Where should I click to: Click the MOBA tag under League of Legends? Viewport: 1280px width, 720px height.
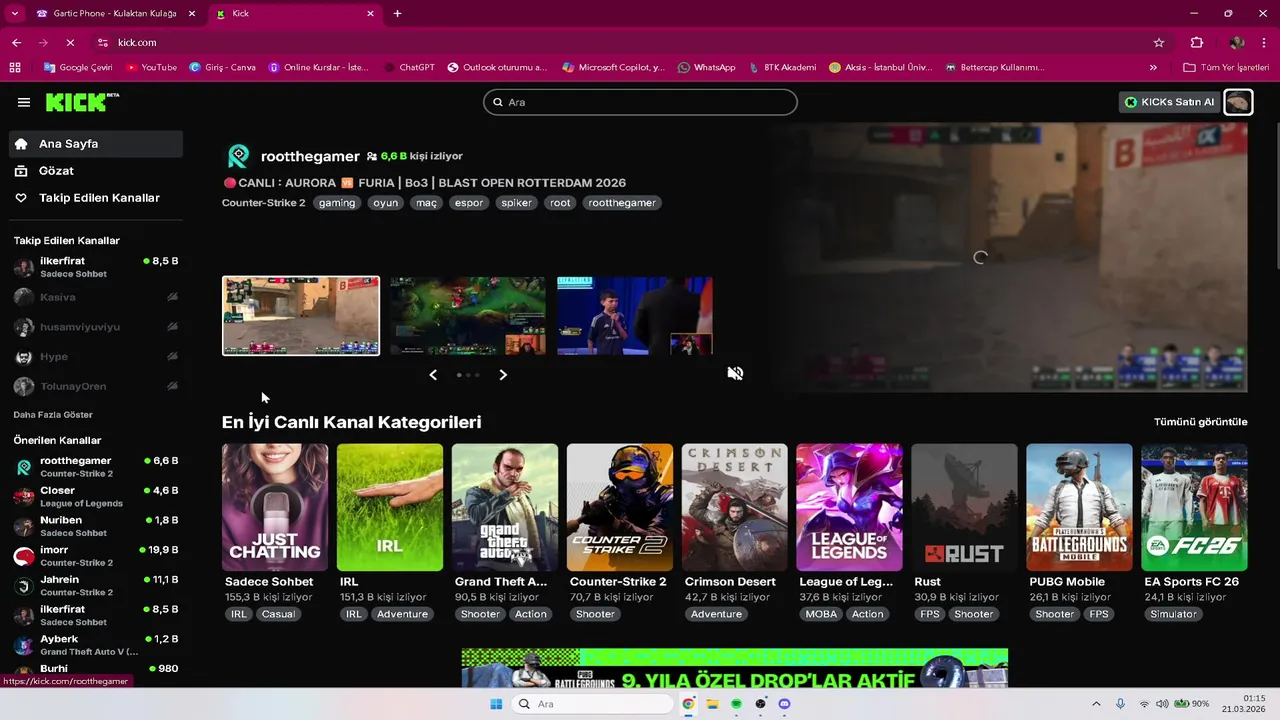tap(821, 614)
